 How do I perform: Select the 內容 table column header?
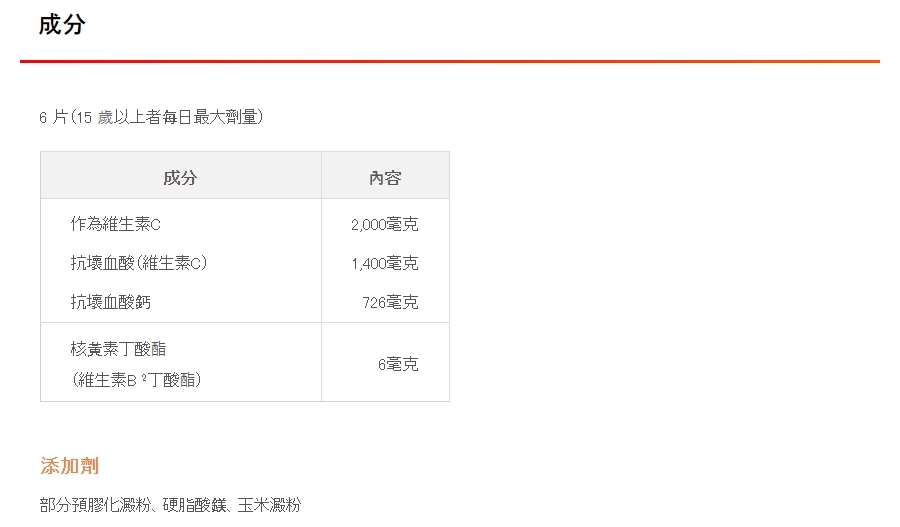(x=385, y=178)
